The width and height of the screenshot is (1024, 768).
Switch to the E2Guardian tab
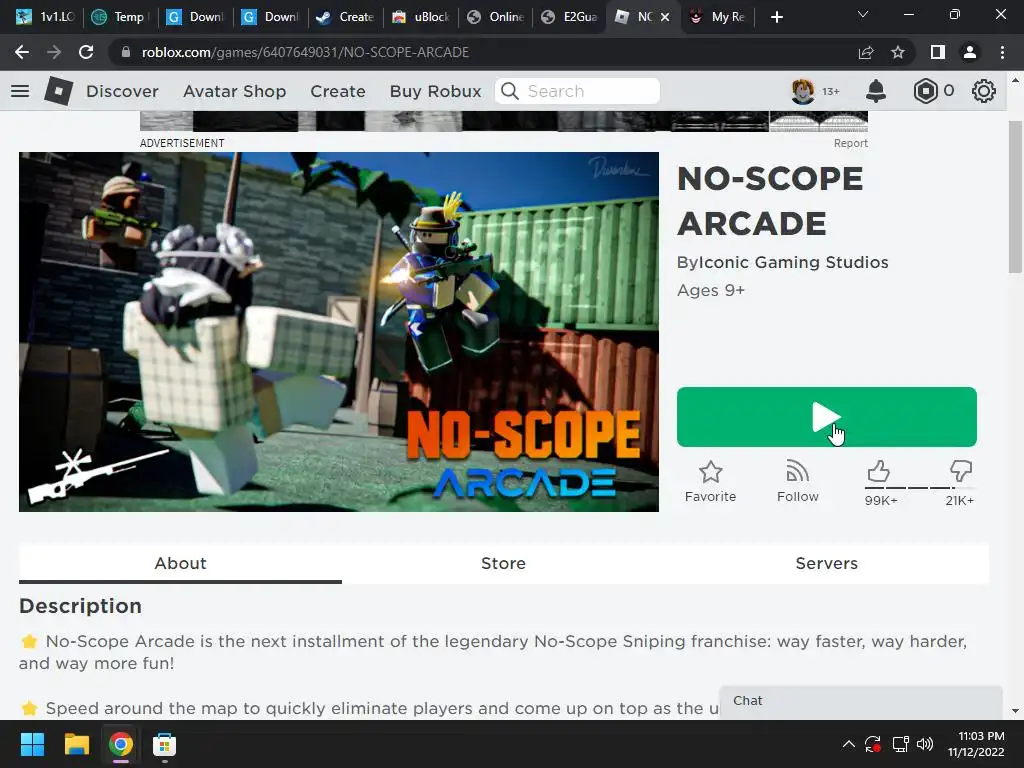click(x=570, y=17)
